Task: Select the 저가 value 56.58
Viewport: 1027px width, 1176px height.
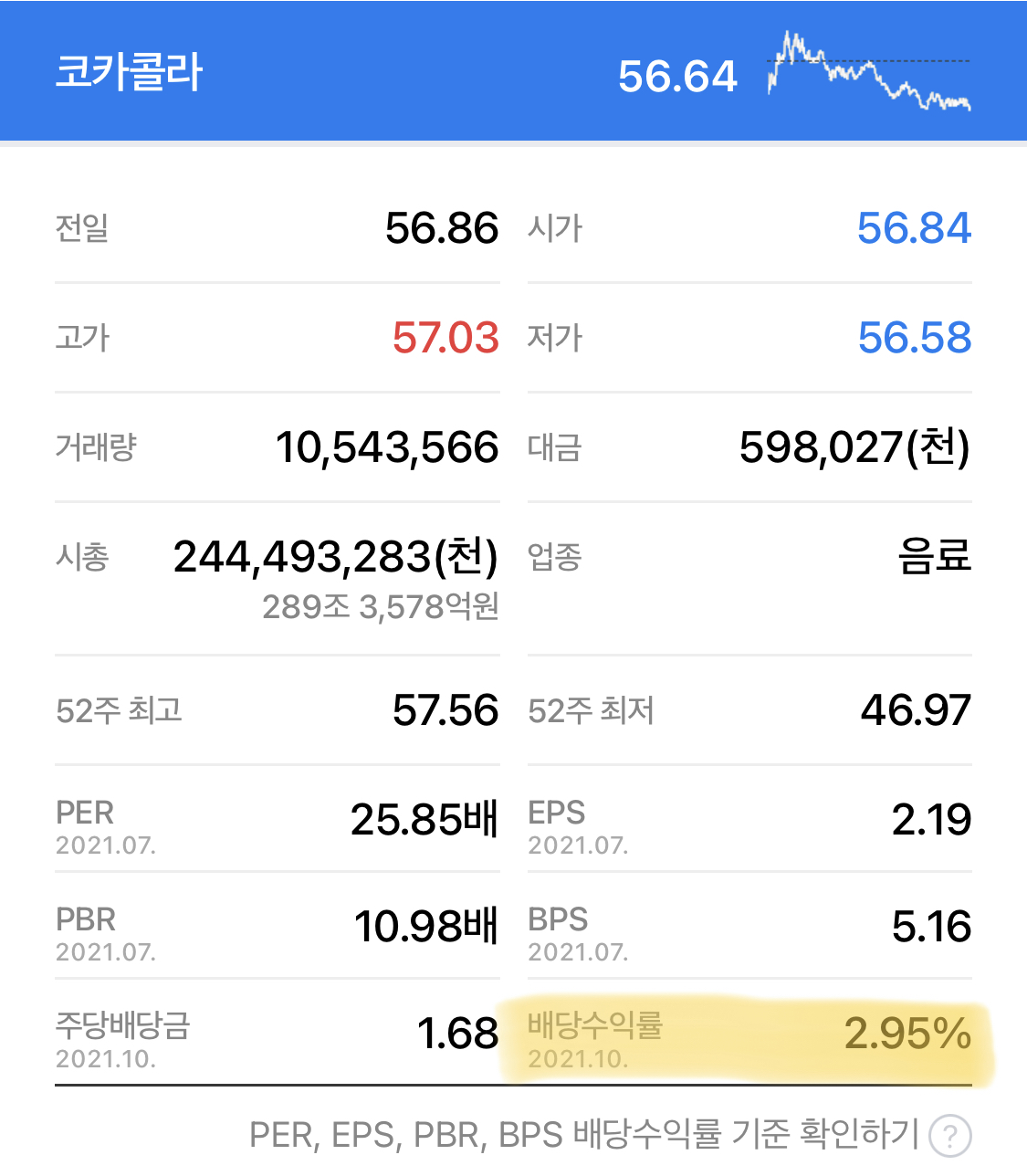Action: 915,338
